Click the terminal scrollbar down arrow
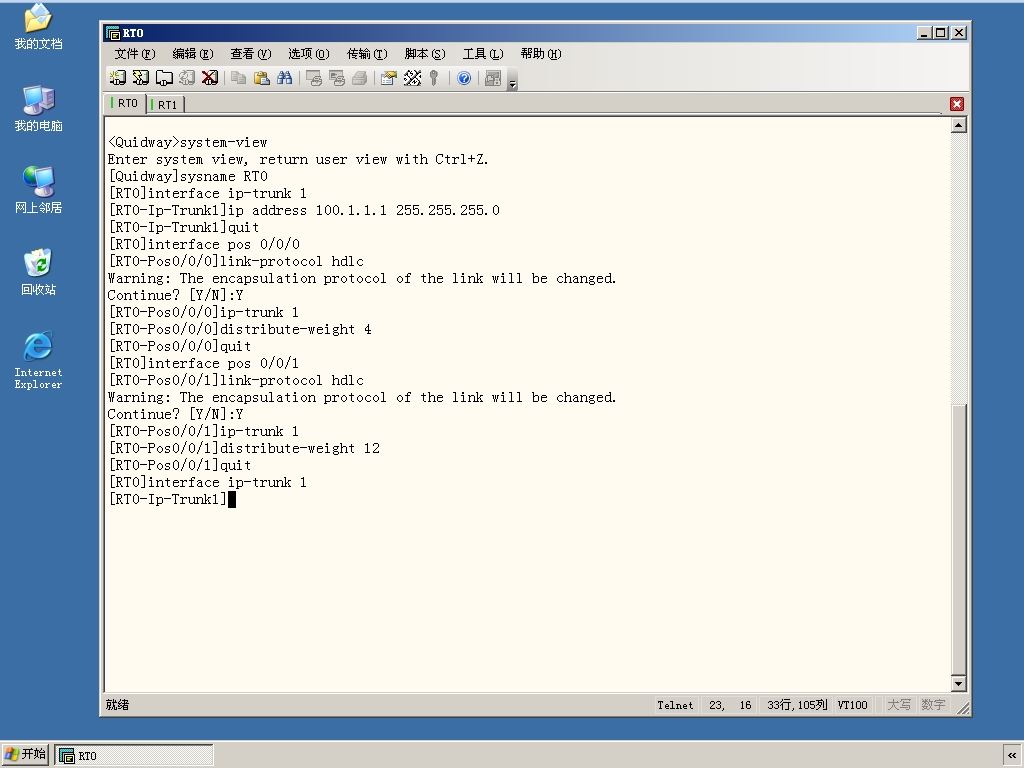The image size is (1024, 768). click(x=958, y=684)
